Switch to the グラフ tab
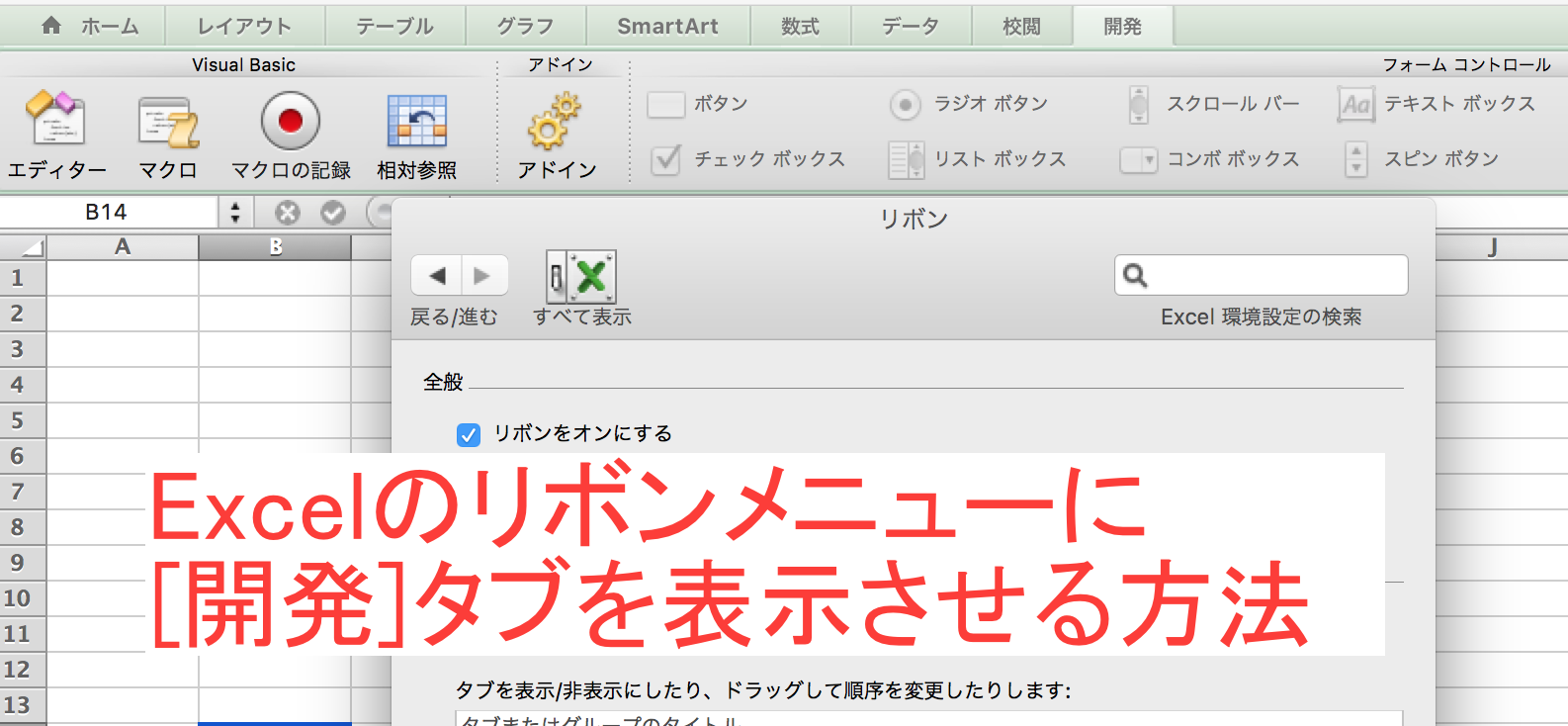 coord(525,27)
